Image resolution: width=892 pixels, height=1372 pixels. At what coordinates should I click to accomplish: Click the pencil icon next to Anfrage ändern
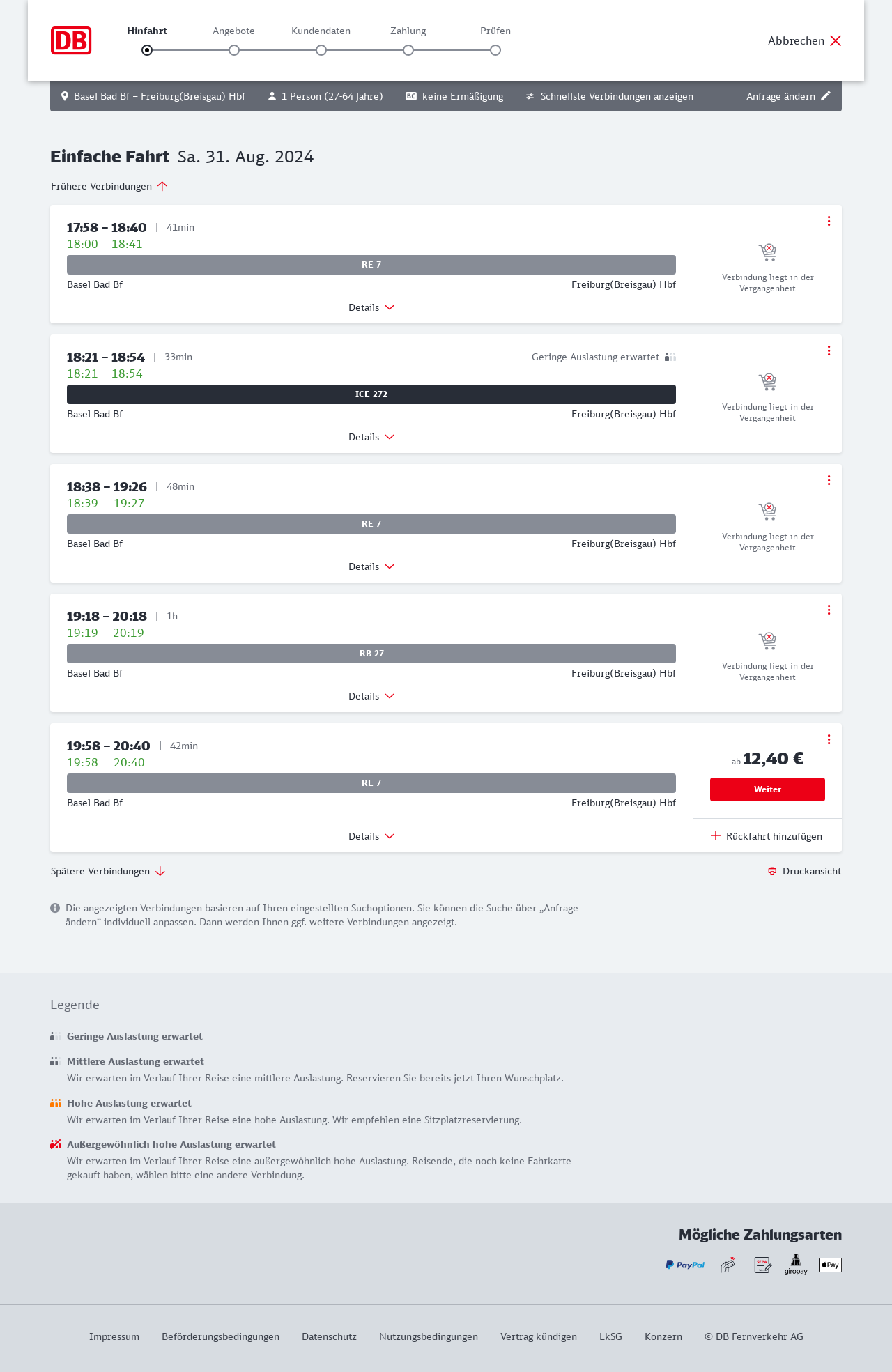[x=826, y=96]
